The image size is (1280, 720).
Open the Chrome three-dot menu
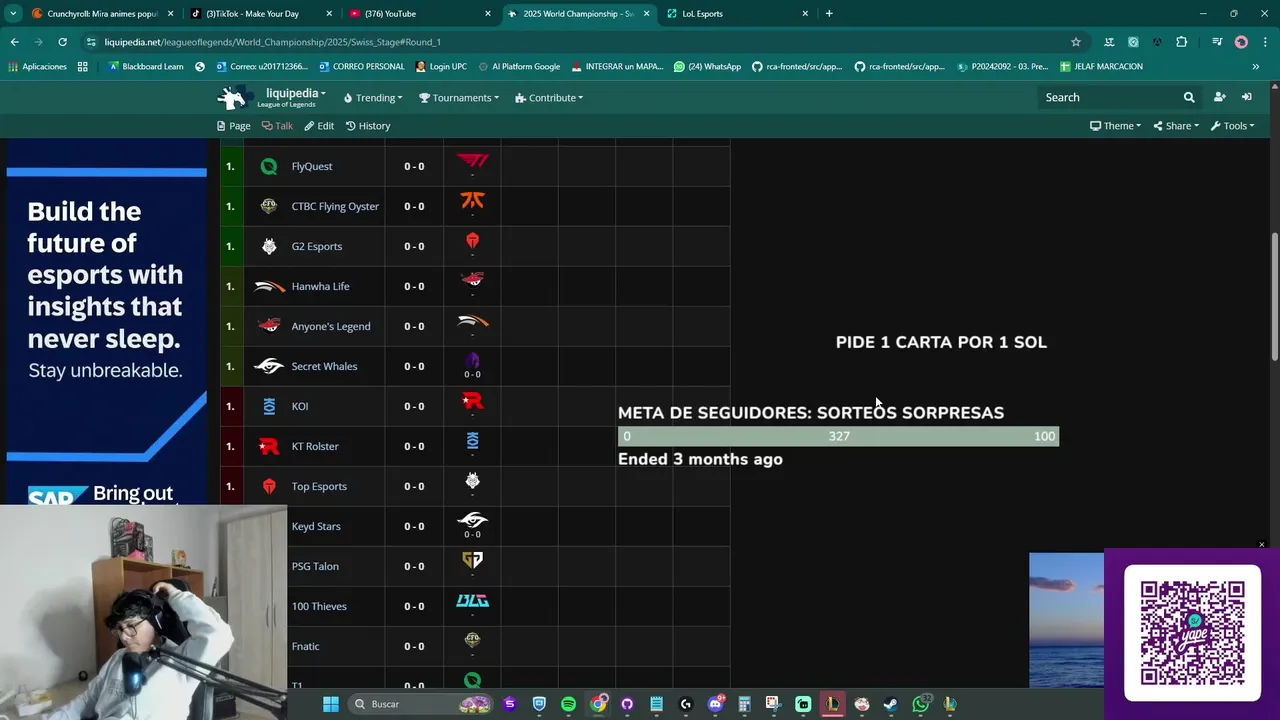point(1265,42)
